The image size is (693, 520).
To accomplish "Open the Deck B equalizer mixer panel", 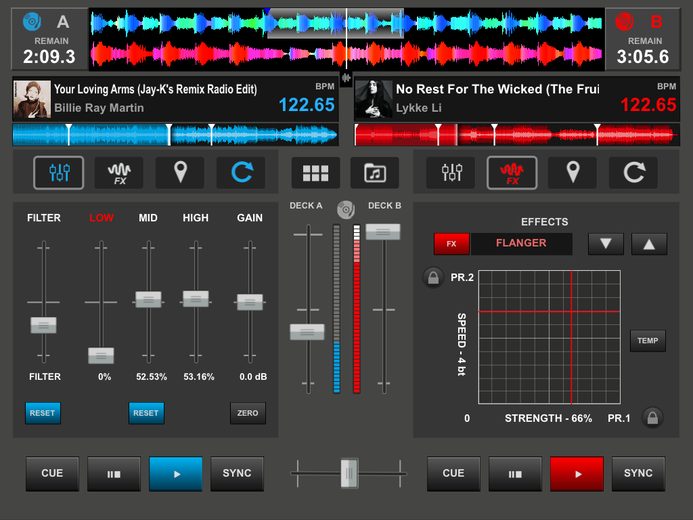I will [x=451, y=172].
